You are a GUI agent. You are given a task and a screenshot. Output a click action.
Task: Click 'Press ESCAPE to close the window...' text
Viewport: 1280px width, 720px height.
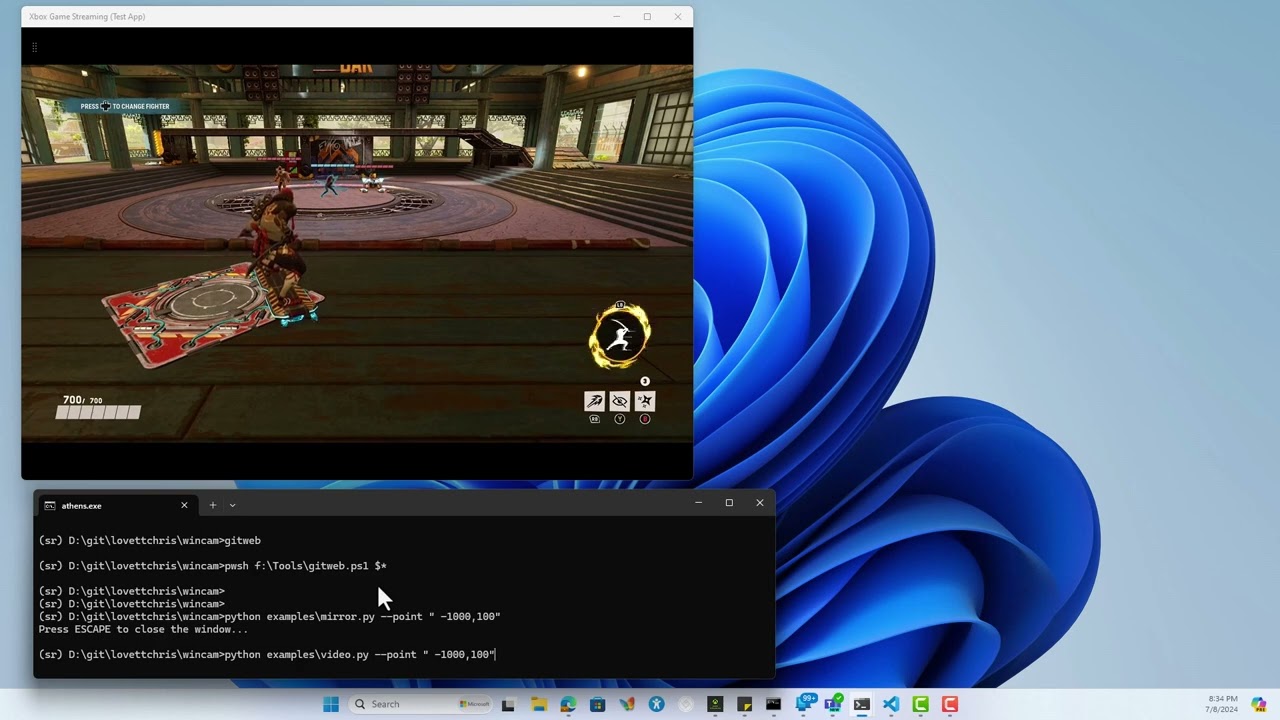tap(143, 629)
